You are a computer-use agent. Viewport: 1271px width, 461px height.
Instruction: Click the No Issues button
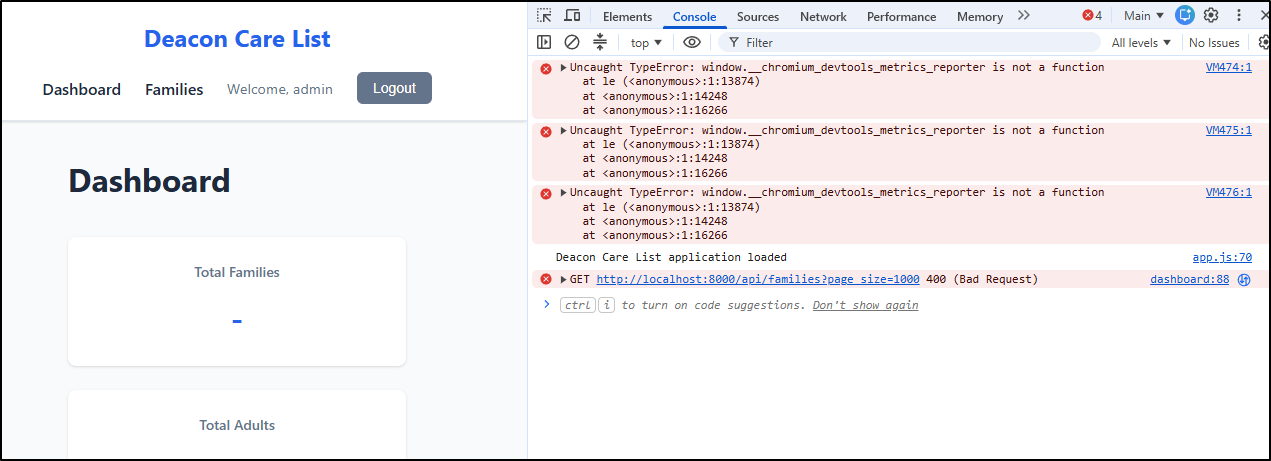(x=1214, y=43)
